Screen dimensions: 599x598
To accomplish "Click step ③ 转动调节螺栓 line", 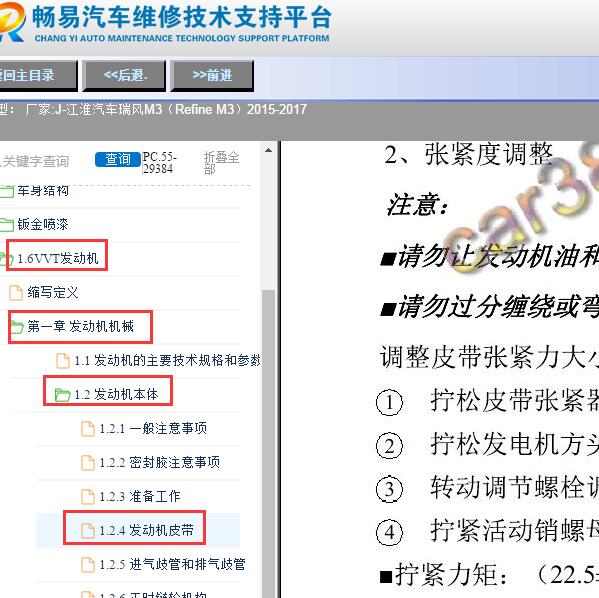I will 487,488.
